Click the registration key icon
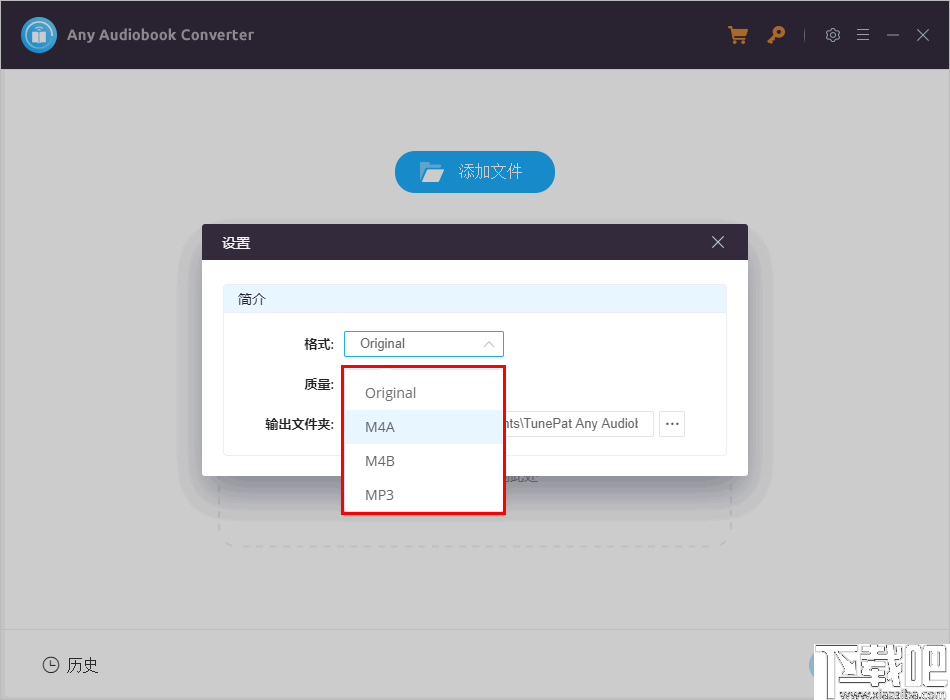The height and width of the screenshot is (700, 950). [x=777, y=34]
